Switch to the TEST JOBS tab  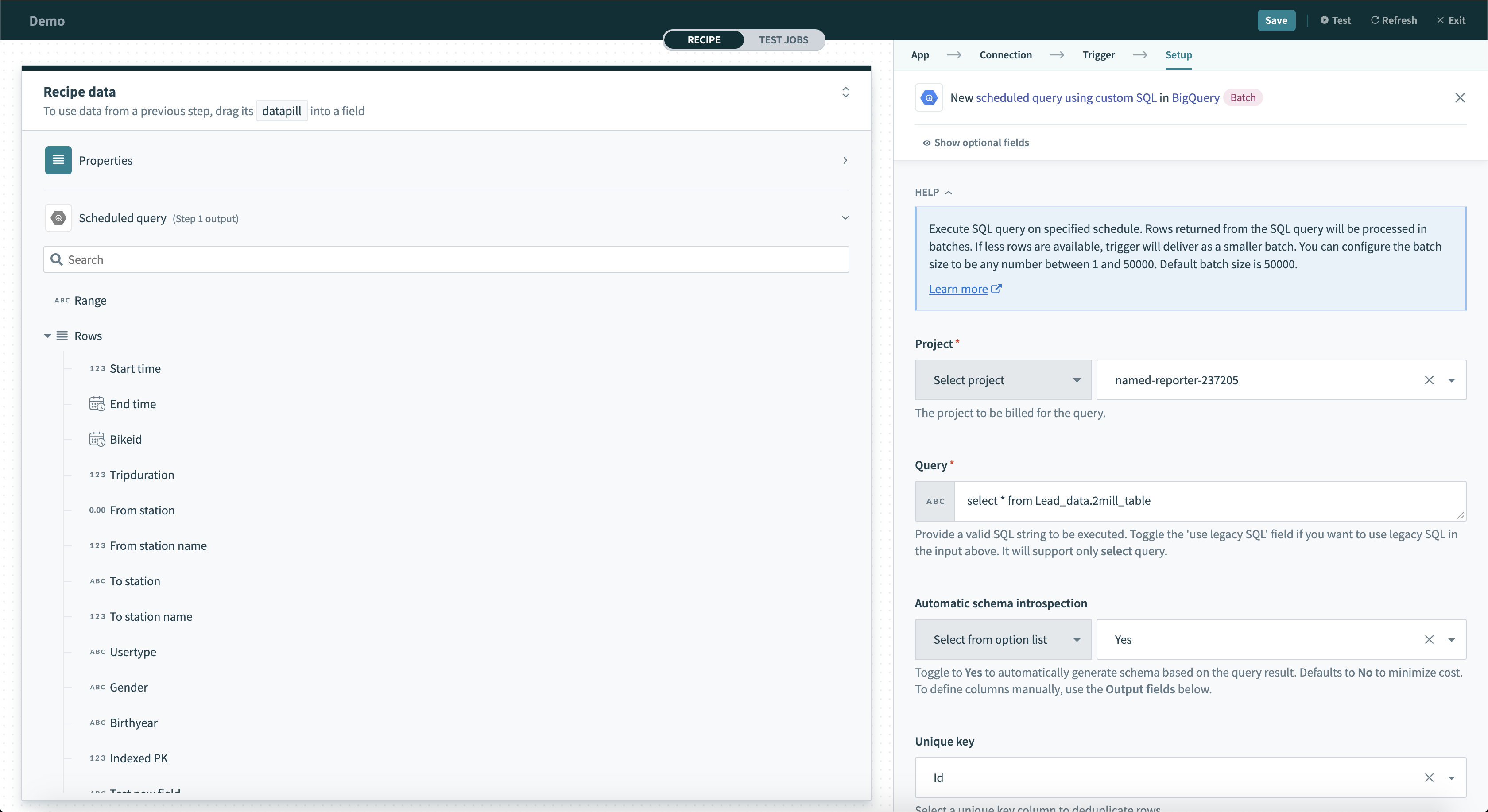784,40
